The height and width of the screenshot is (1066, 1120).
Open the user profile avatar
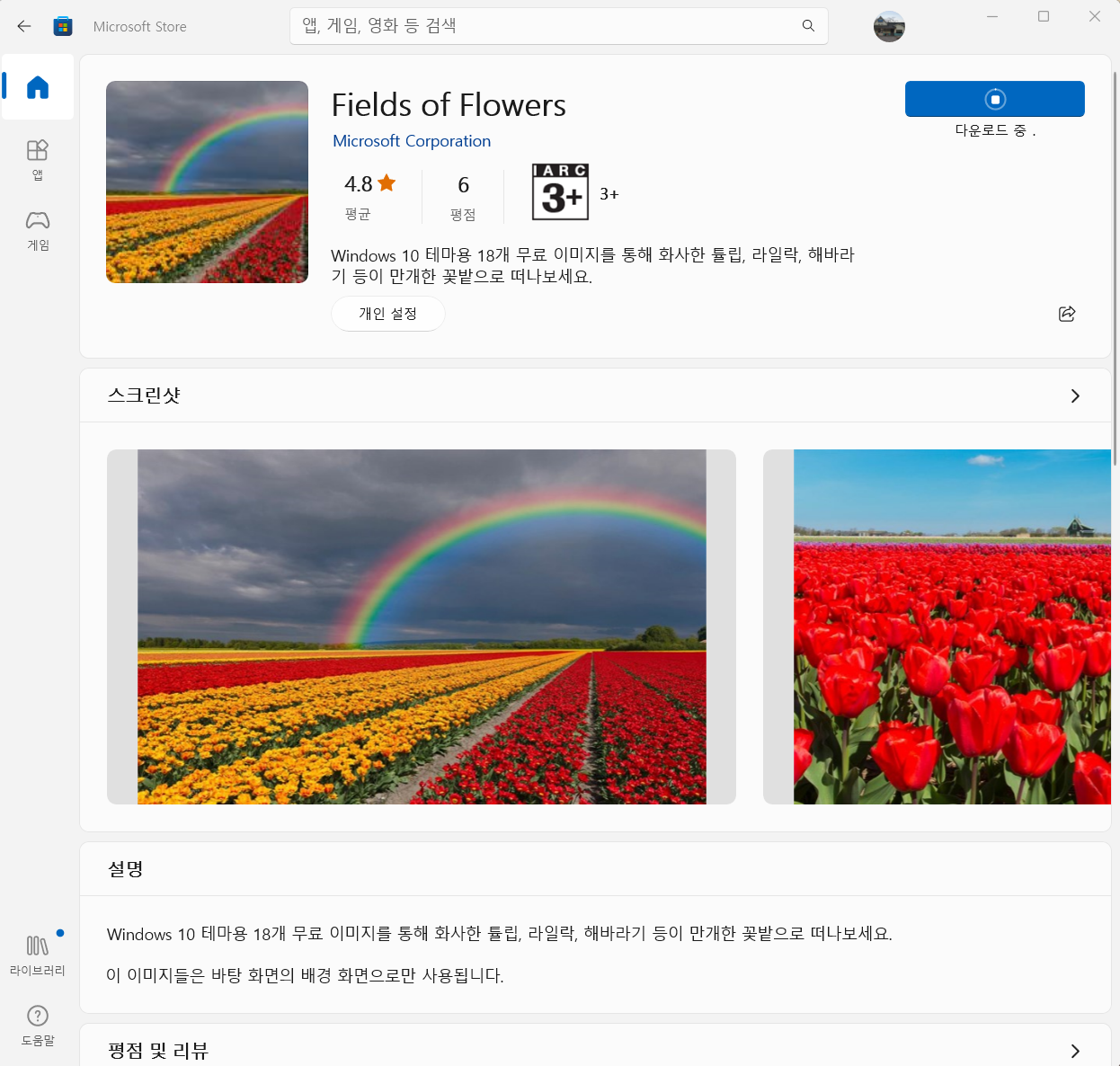click(x=889, y=26)
